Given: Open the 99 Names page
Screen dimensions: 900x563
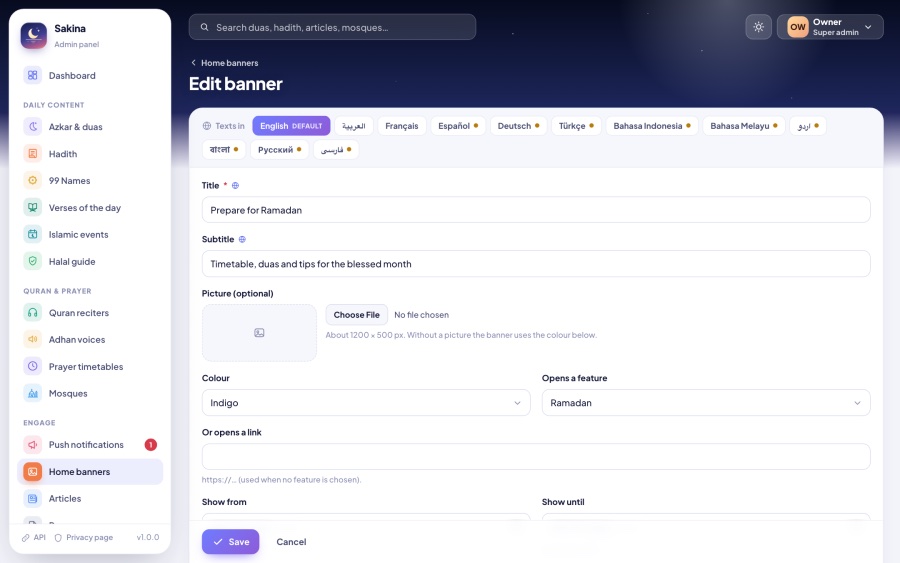Looking at the screenshot, I should tap(90, 181).
